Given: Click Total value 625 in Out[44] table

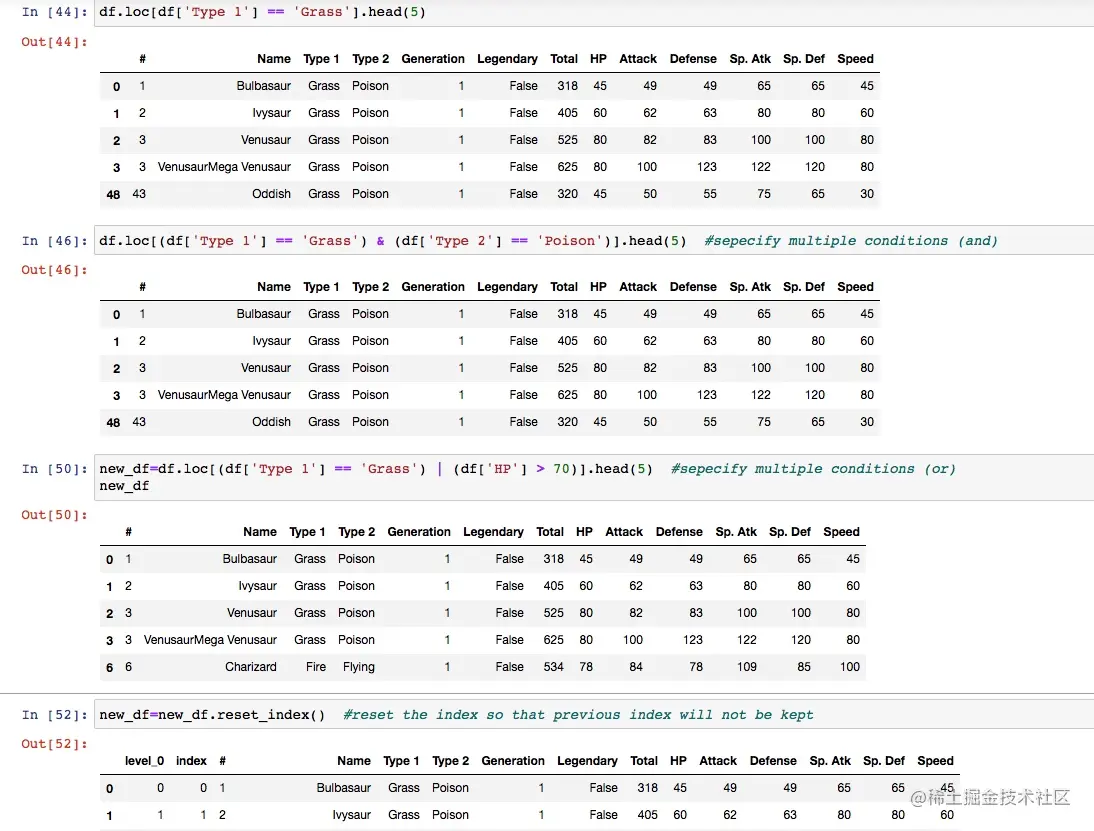Looking at the screenshot, I should coord(567,167).
